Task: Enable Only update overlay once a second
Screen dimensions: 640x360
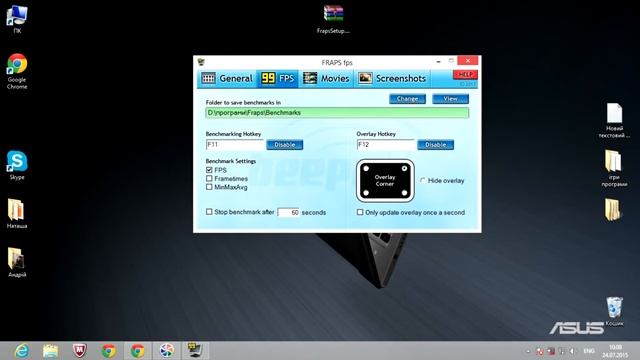Action: click(360, 212)
